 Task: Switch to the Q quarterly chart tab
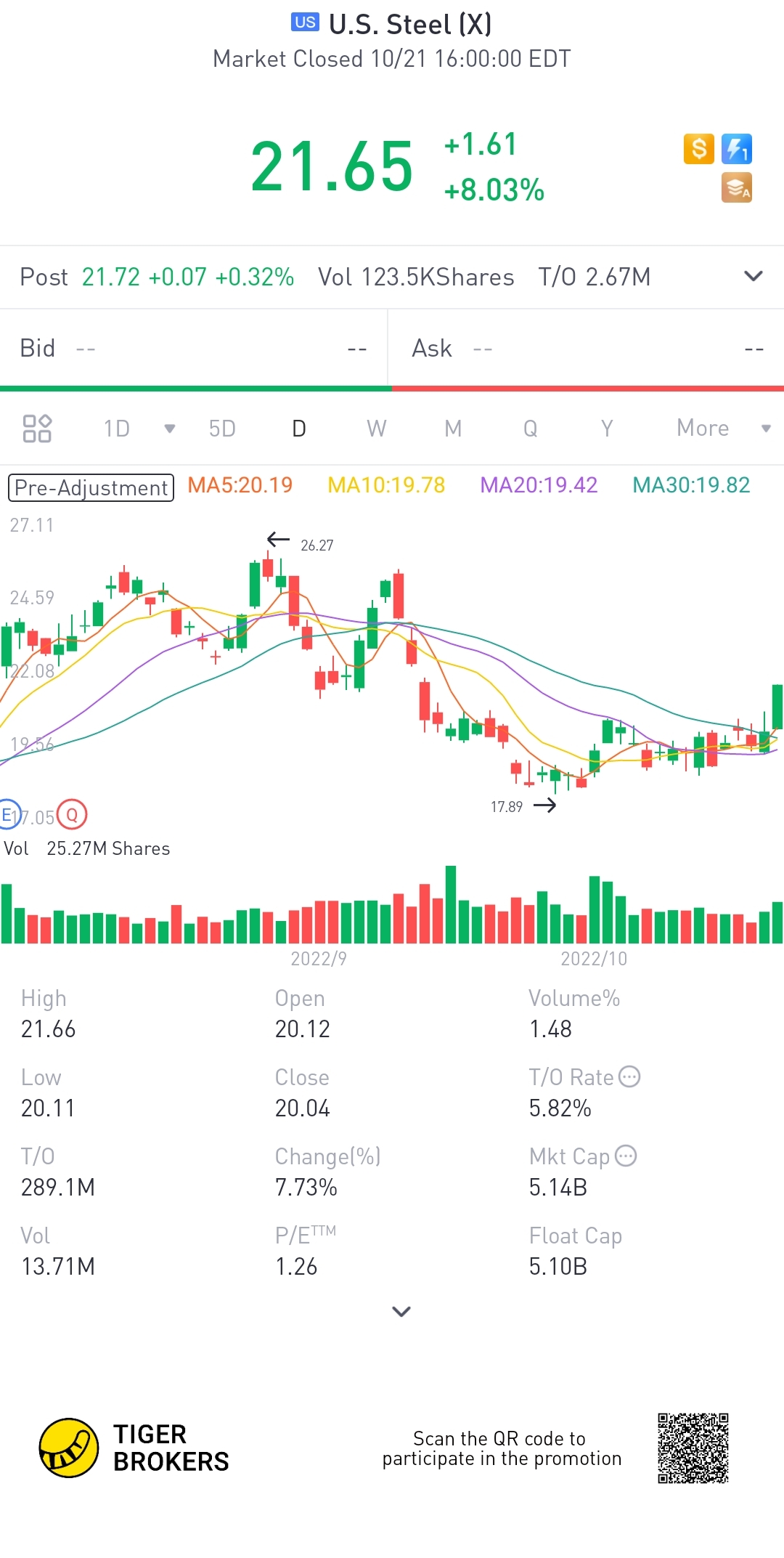pos(531,429)
